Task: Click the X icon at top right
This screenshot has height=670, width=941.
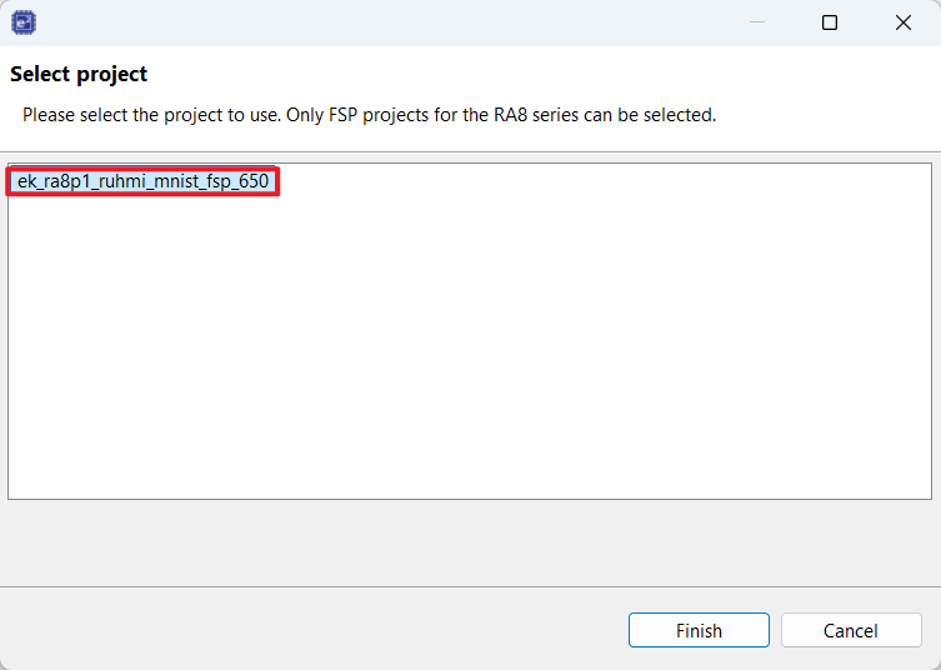Action: pos(903,23)
